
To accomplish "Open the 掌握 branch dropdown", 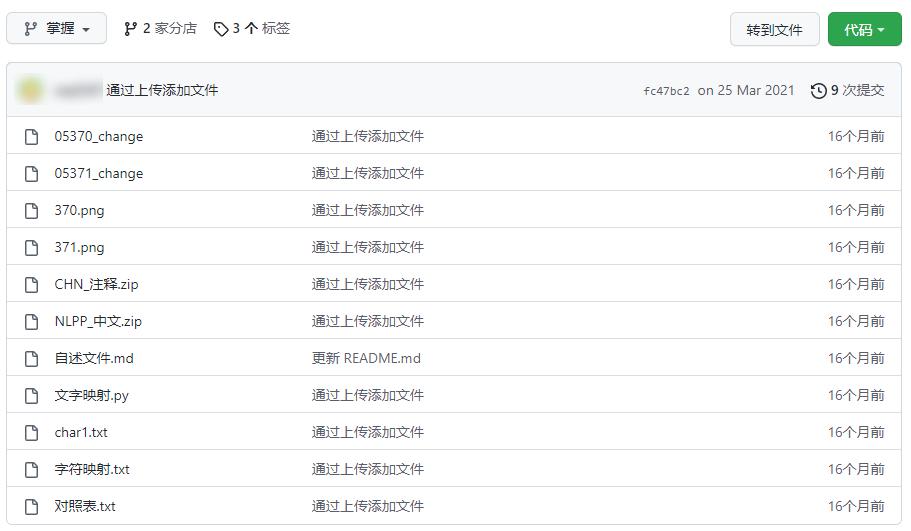I will pyautogui.click(x=56, y=29).
